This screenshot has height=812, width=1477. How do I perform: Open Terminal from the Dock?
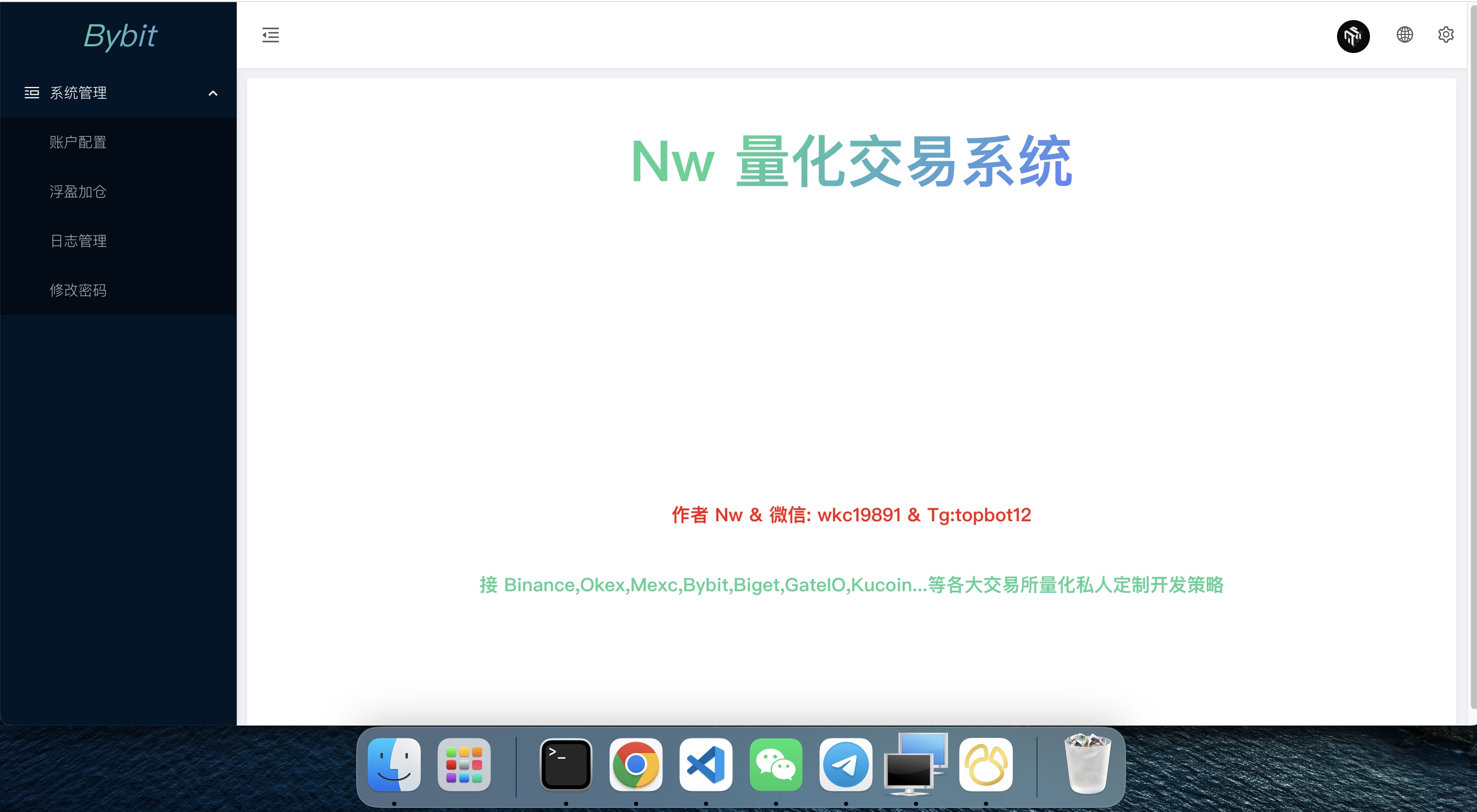[566, 765]
